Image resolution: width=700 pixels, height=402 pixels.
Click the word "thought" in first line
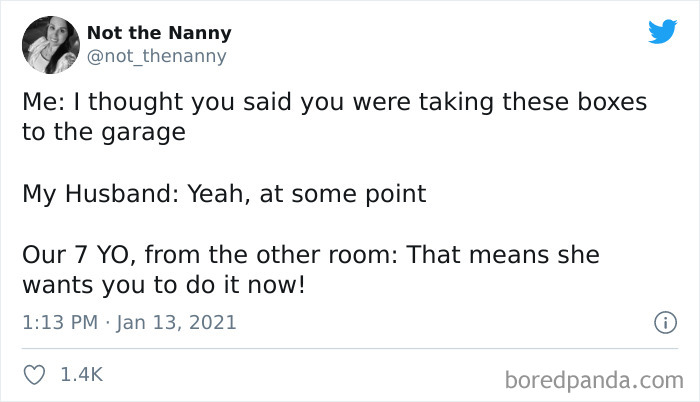coord(136,103)
